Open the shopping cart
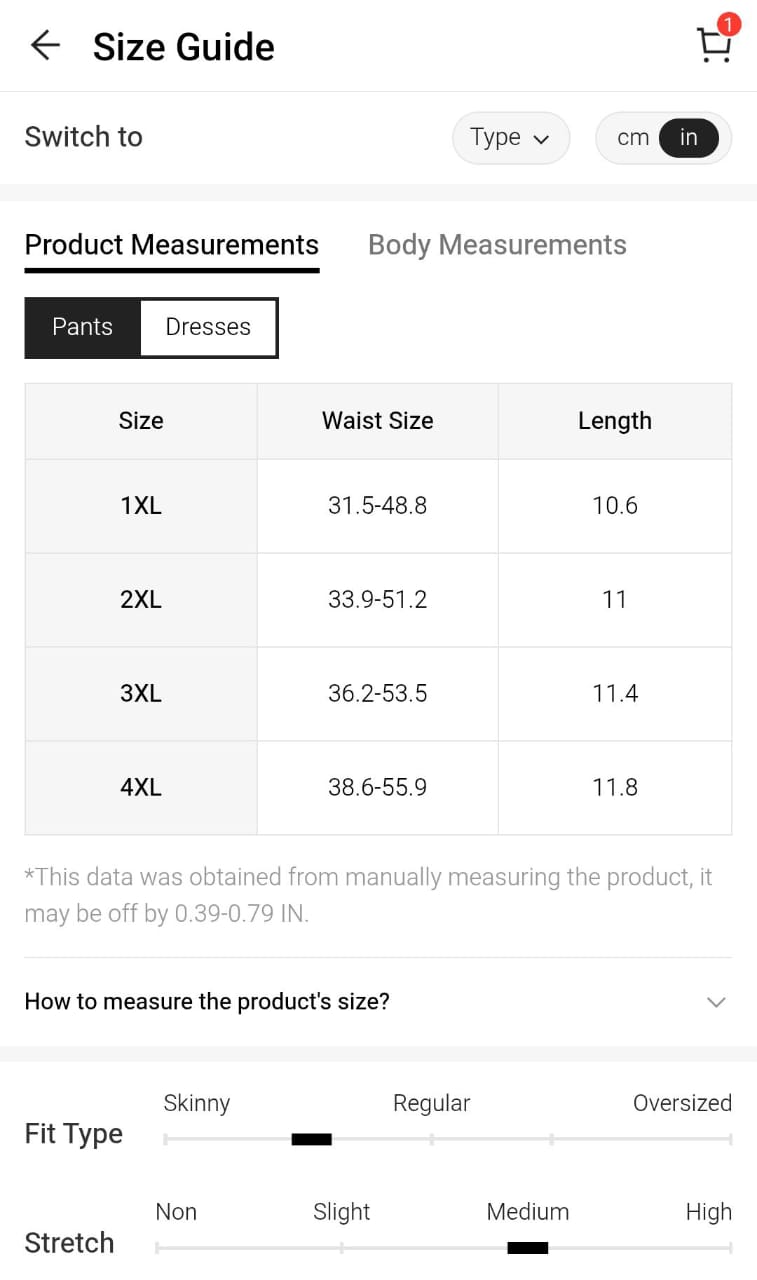Viewport: 757px width, 1280px height. pyautogui.click(x=712, y=46)
